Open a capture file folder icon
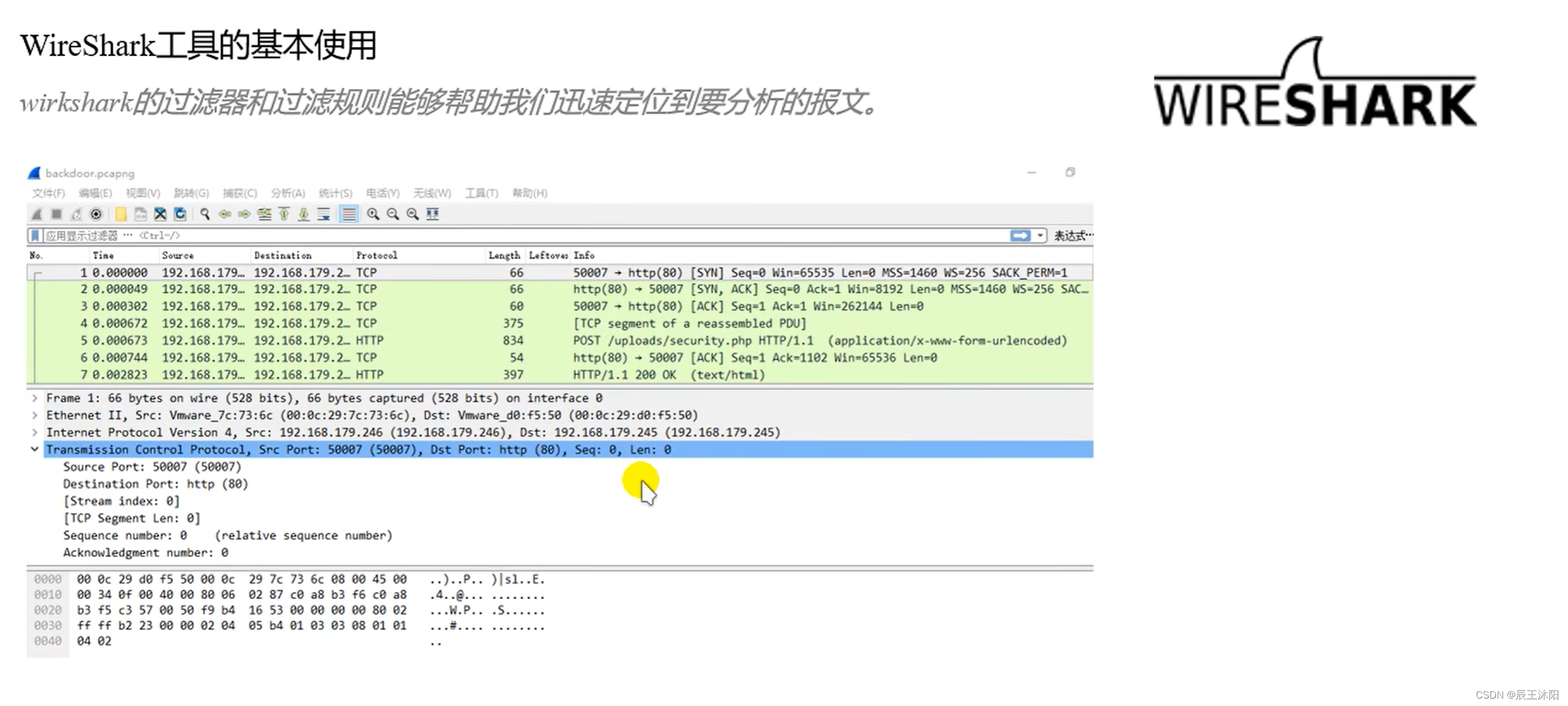 click(121, 214)
